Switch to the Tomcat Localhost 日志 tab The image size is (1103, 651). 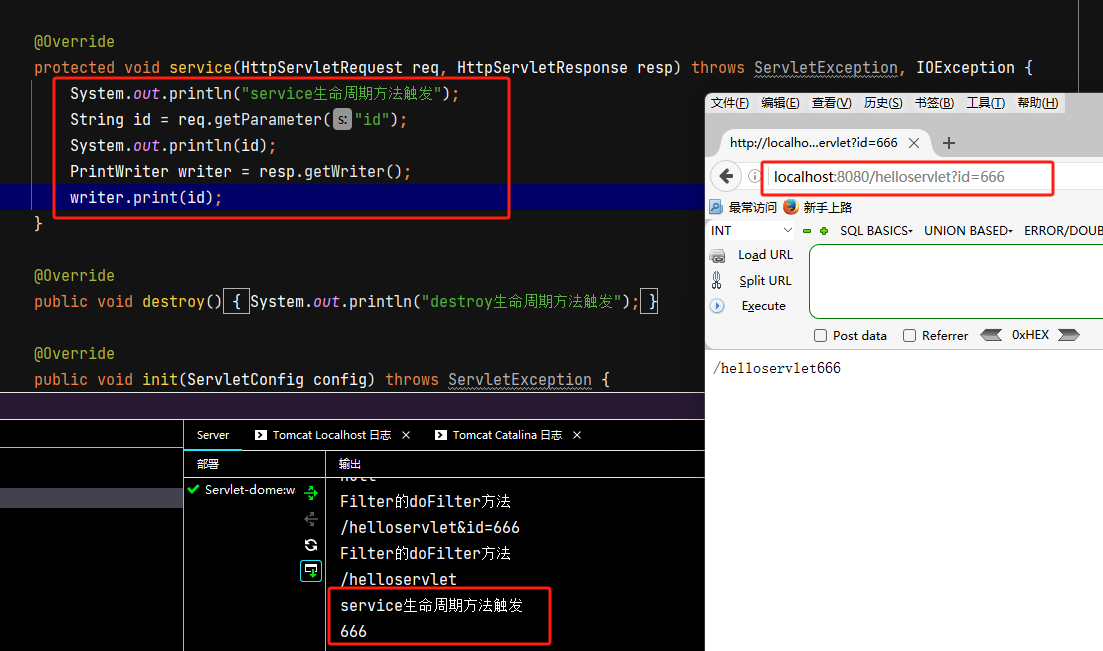coord(331,435)
